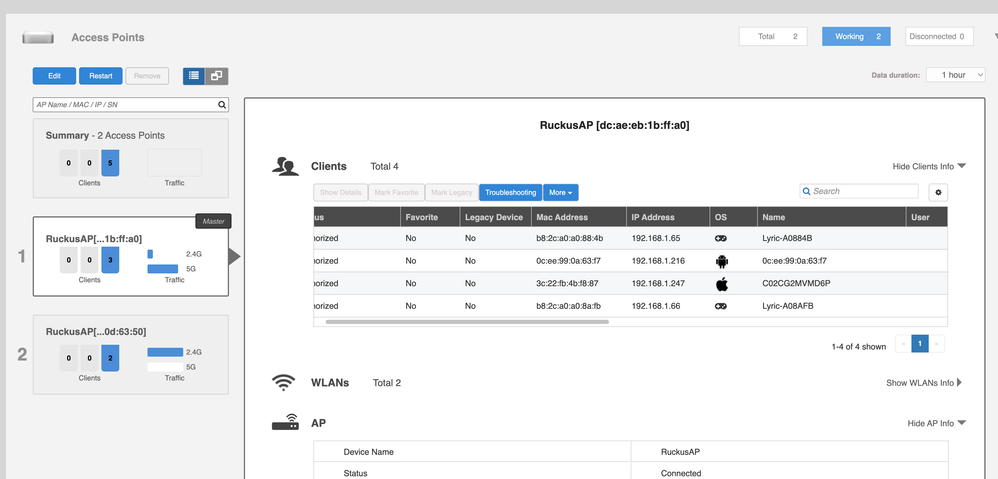The image size is (998, 479).
Task: Click the Clients people icon
Action: tap(285, 167)
